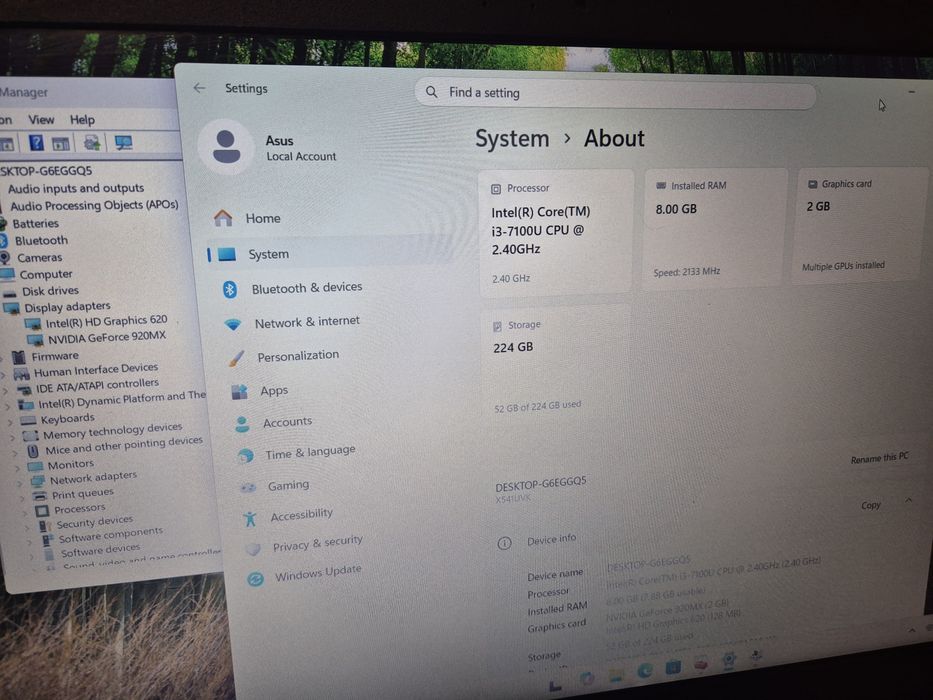
Task: Show hidden tray icons chevron on taskbar
Action: point(912,630)
